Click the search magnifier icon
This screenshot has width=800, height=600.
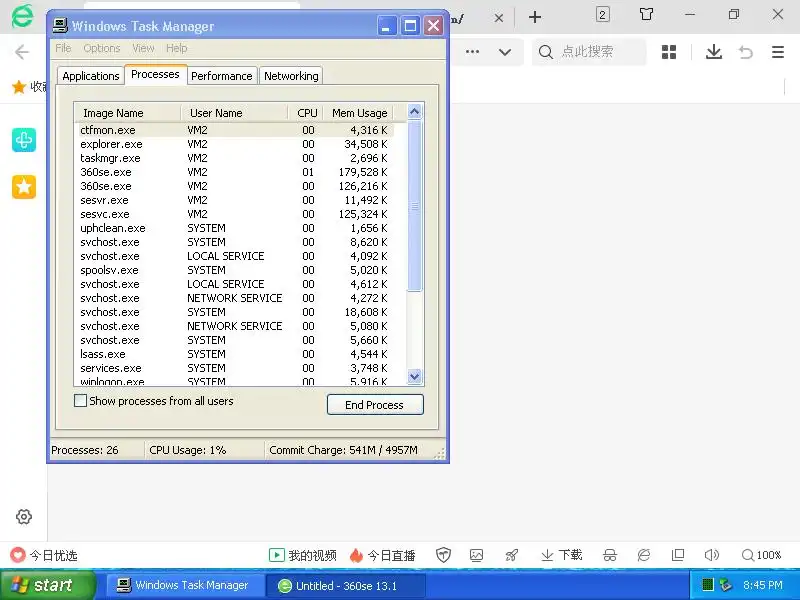[x=545, y=52]
